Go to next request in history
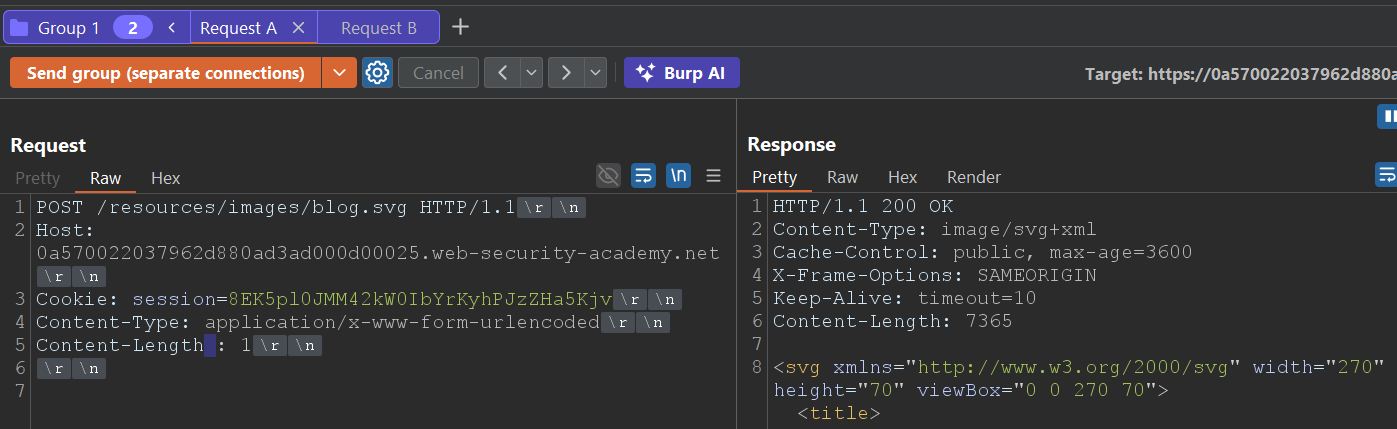 (x=566, y=73)
